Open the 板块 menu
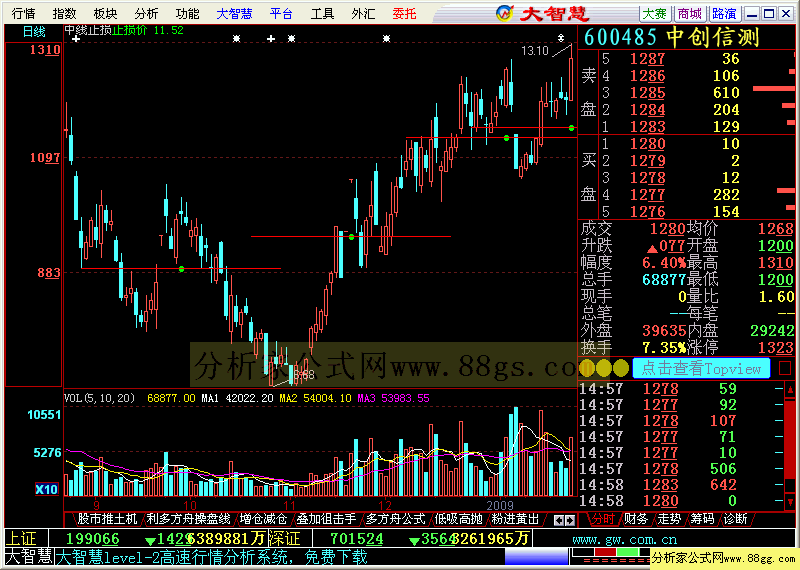The height and width of the screenshot is (570, 800). pyautogui.click(x=105, y=13)
